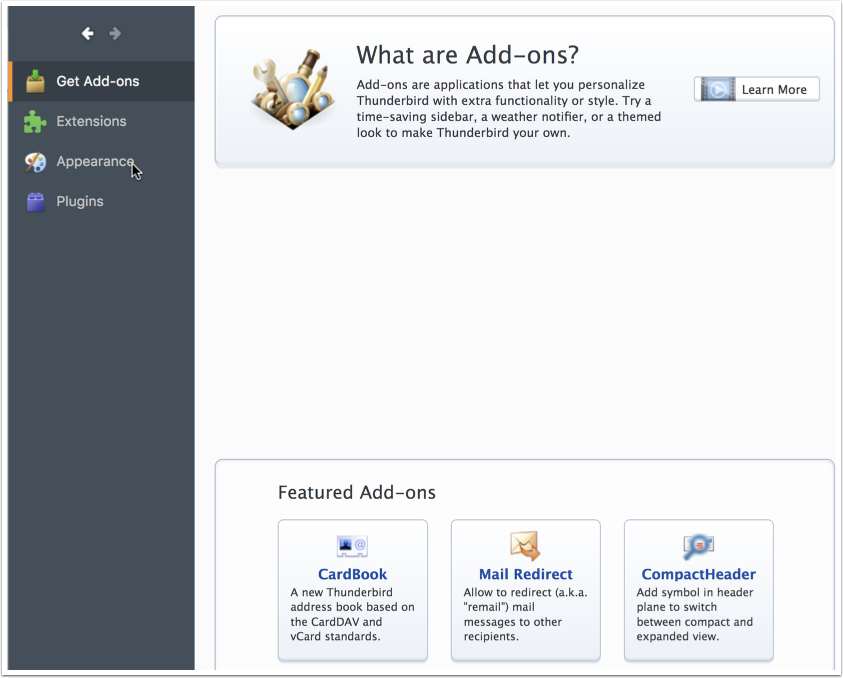
Task: Click the Get Add-ons box icon
Action: 35,81
